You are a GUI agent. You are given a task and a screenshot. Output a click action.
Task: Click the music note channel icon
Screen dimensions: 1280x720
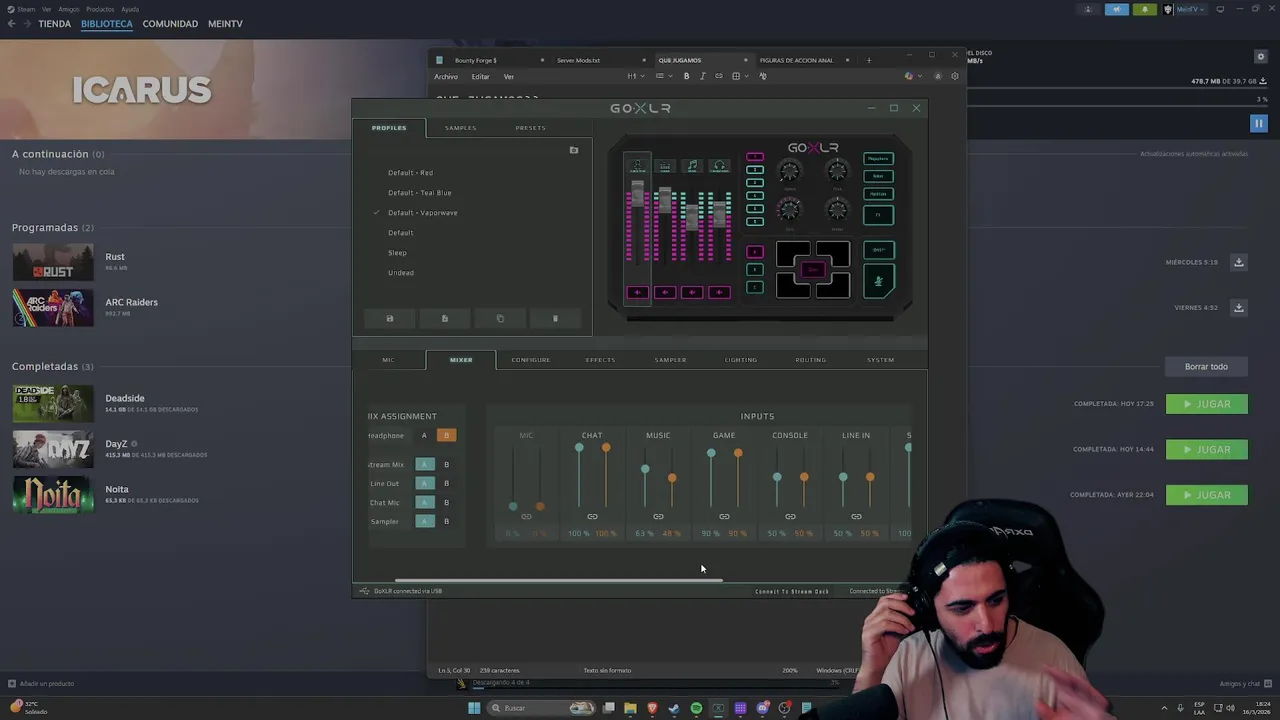click(x=692, y=166)
